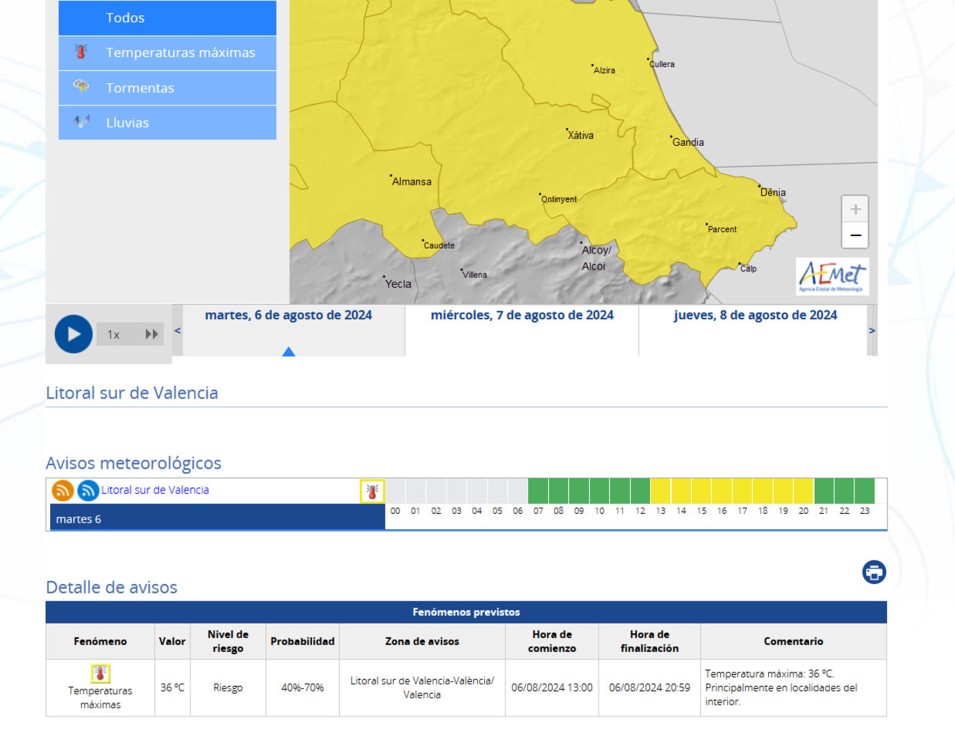Image resolution: width=955 pixels, height=736 pixels.
Task: Click the 36 ºC value cell
Action: (x=172, y=687)
